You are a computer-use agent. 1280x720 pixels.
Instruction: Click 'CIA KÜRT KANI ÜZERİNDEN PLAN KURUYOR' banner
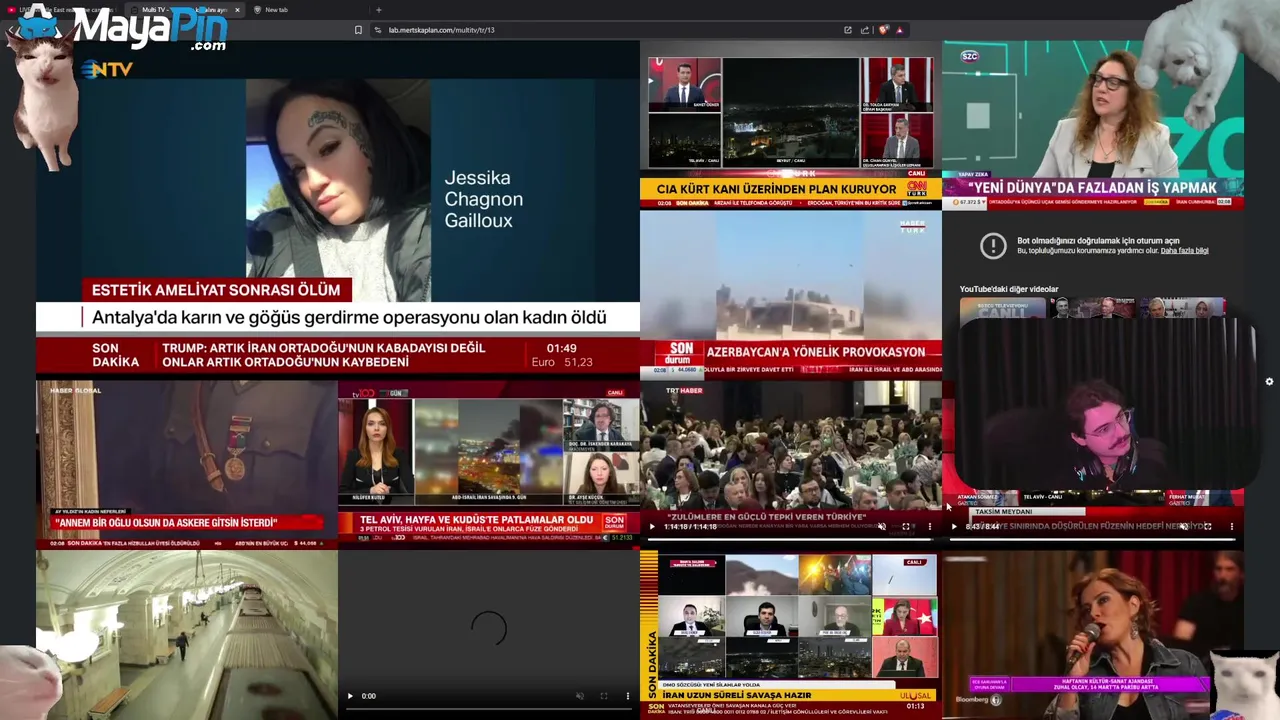tap(776, 189)
